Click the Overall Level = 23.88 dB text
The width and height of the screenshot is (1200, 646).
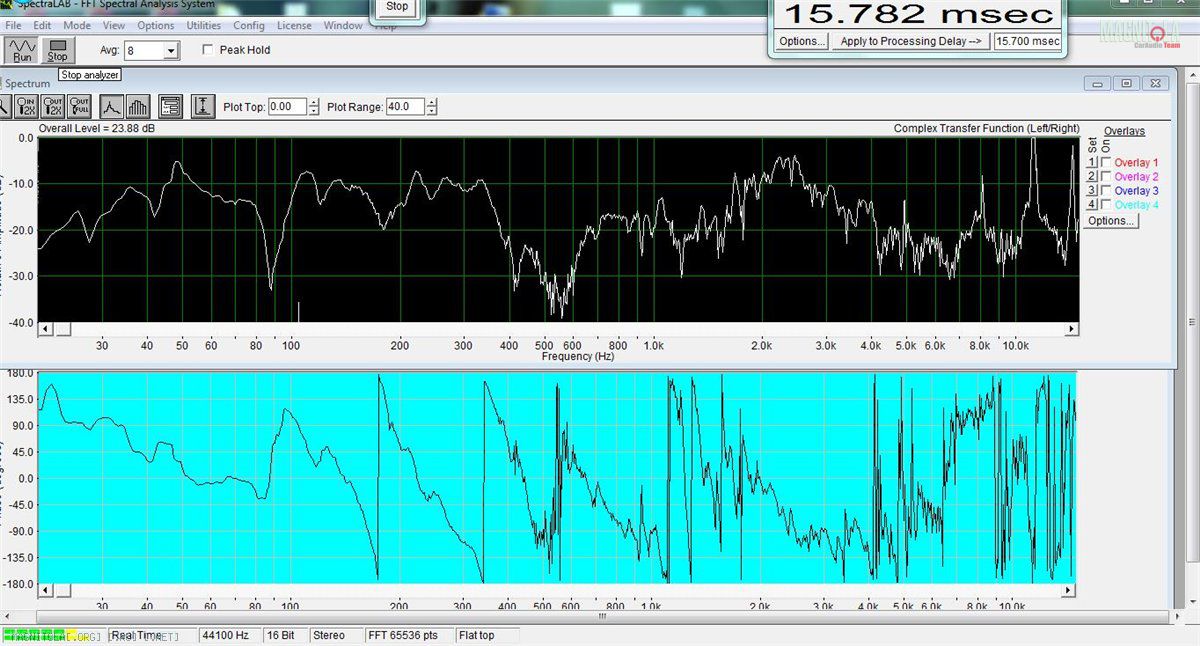click(97, 129)
